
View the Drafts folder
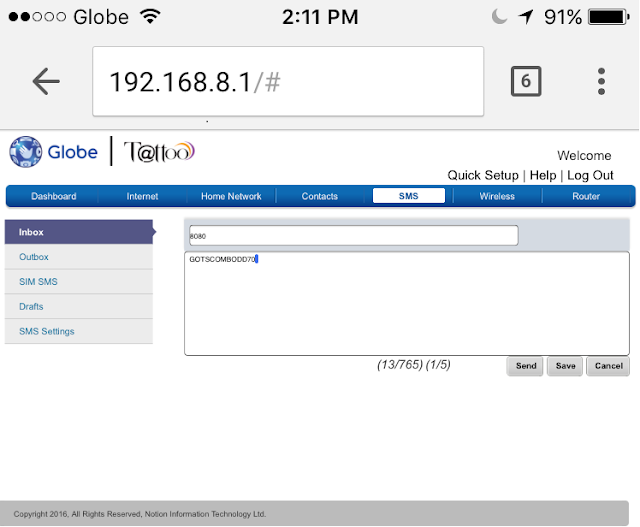pos(79,307)
